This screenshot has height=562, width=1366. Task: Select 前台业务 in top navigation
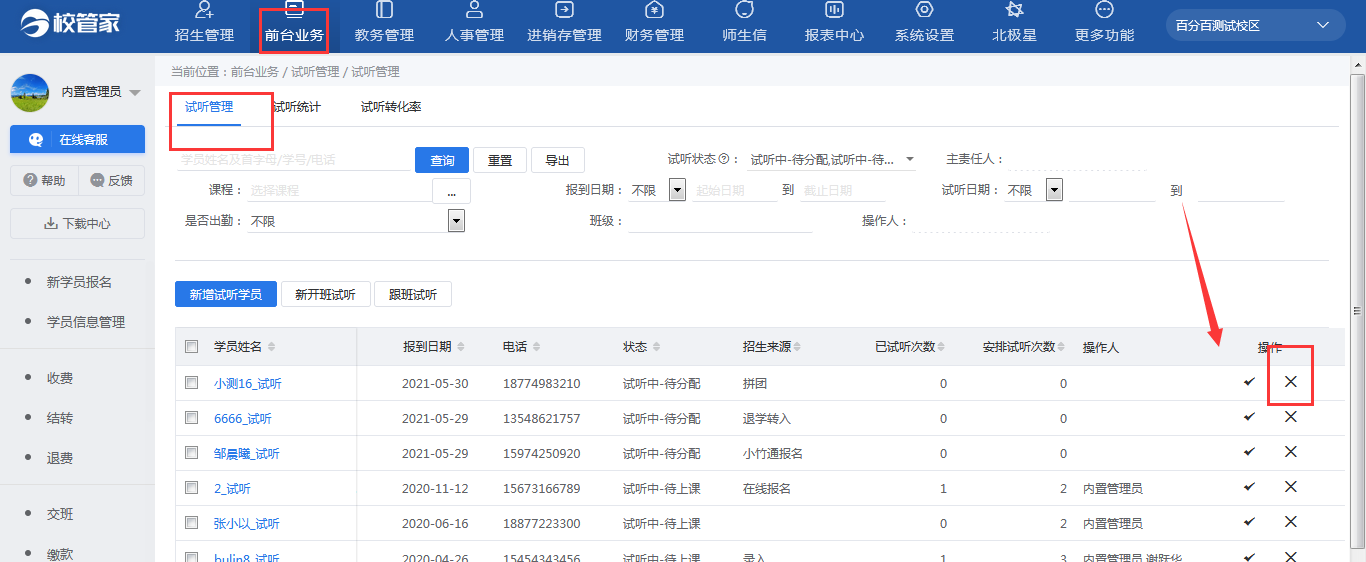[294, 24]
